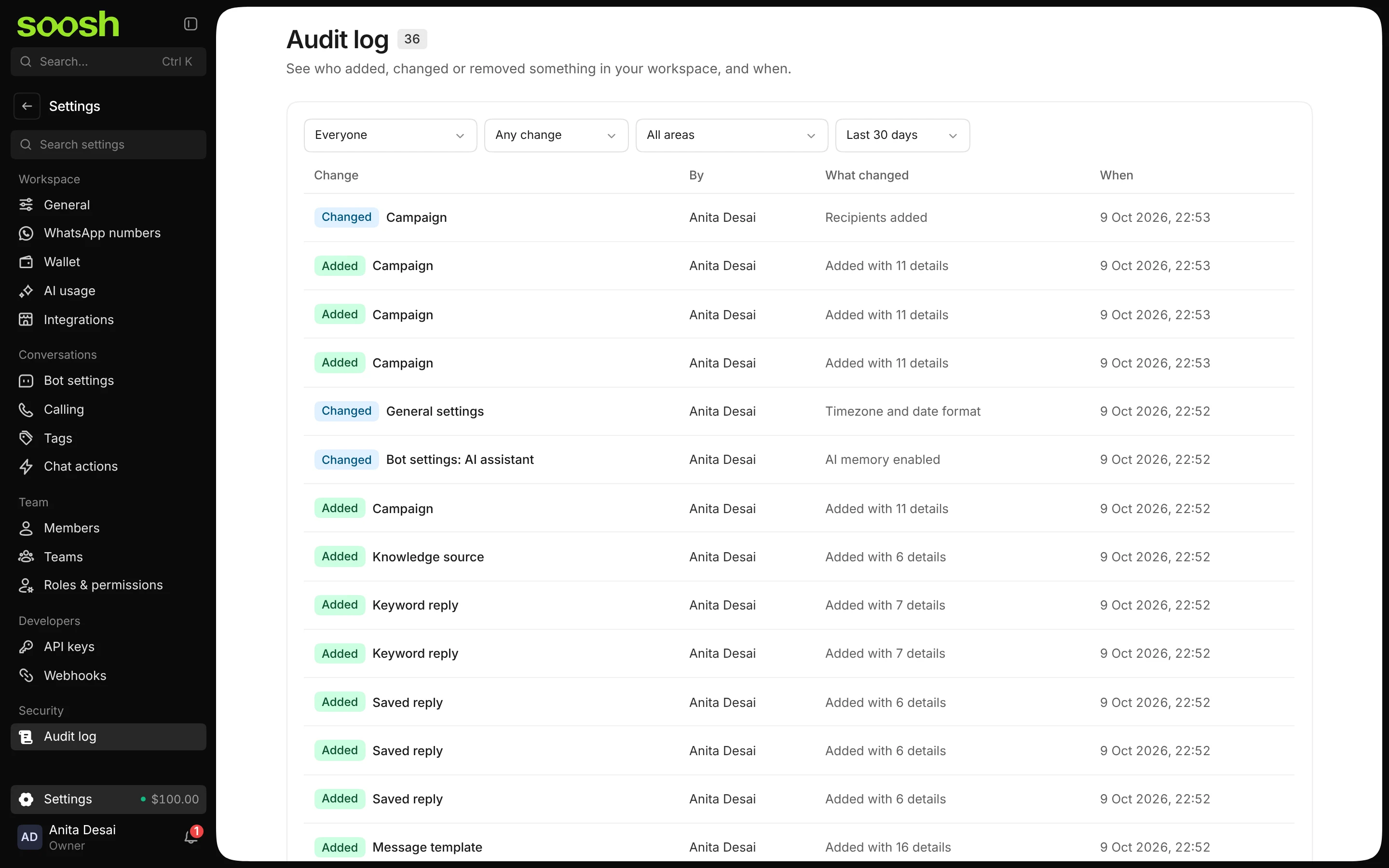Click Added with 16 details text
This screenshot has height=868, width=1389.
click(888, 847)
